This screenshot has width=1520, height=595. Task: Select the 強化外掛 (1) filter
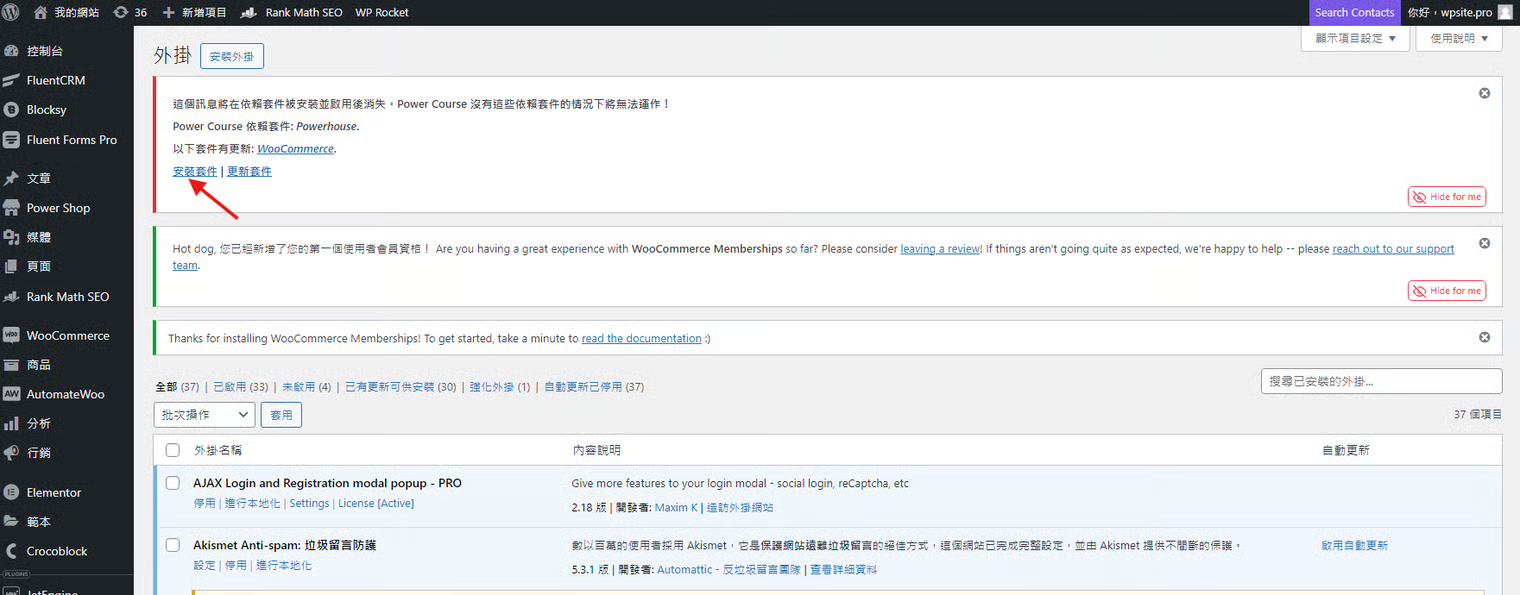(500, 387)
